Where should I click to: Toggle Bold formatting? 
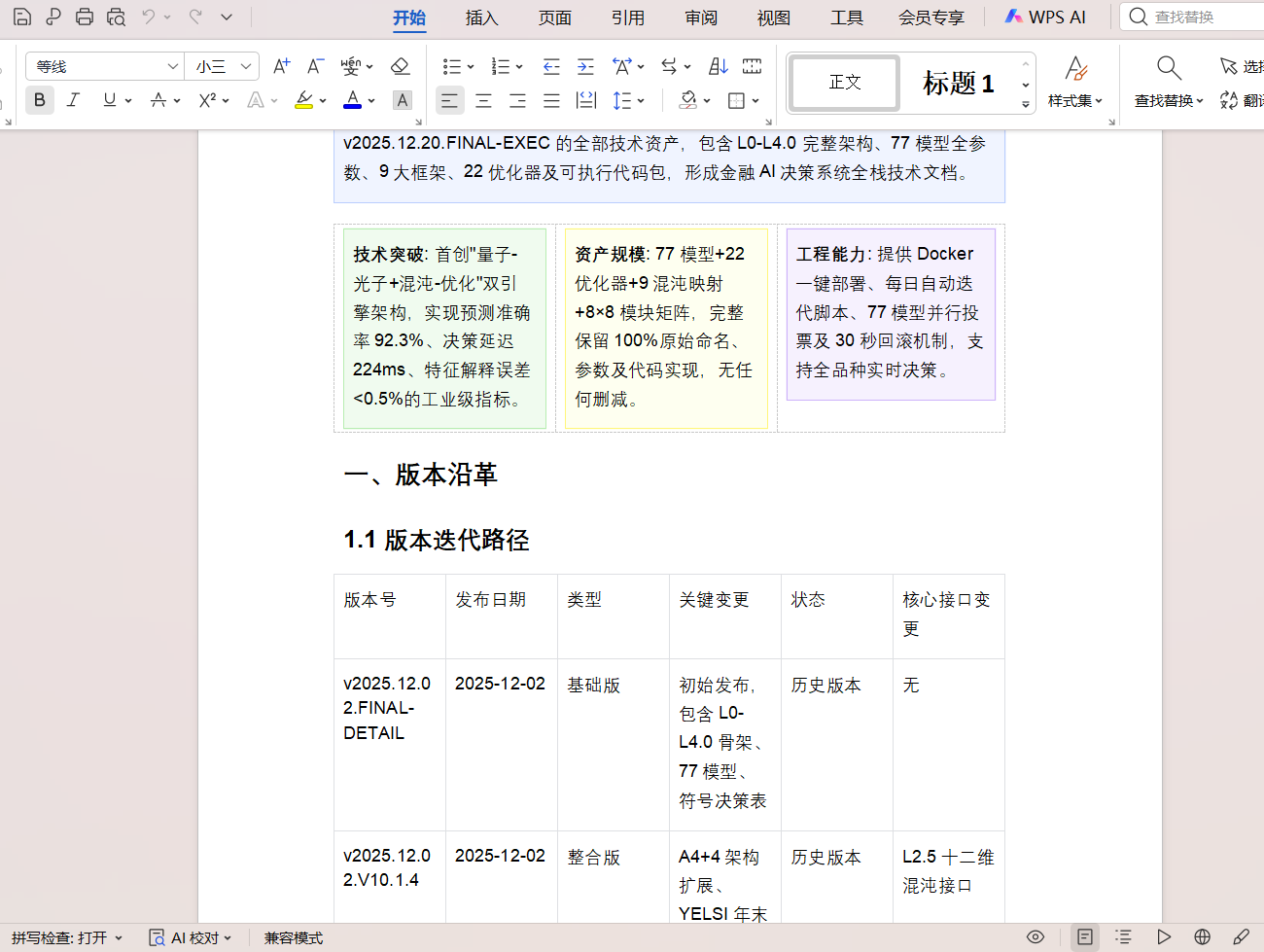point(40,100)
